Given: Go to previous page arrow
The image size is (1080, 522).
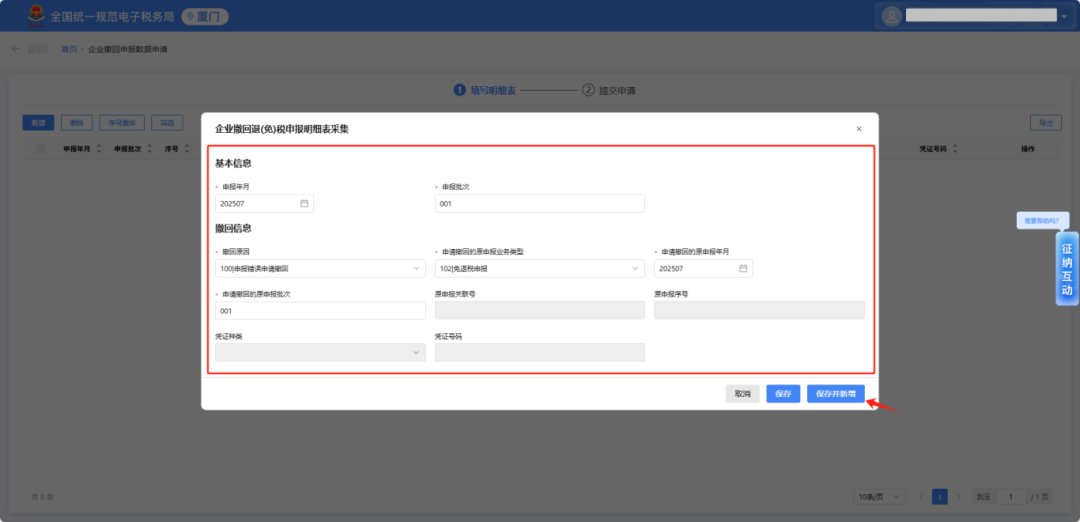Looking at the screenshot, I should point(920,497).
